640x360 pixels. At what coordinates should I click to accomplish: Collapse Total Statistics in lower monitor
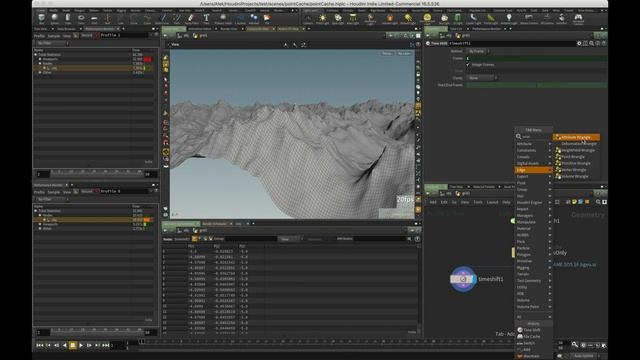(x=36, y=211)
